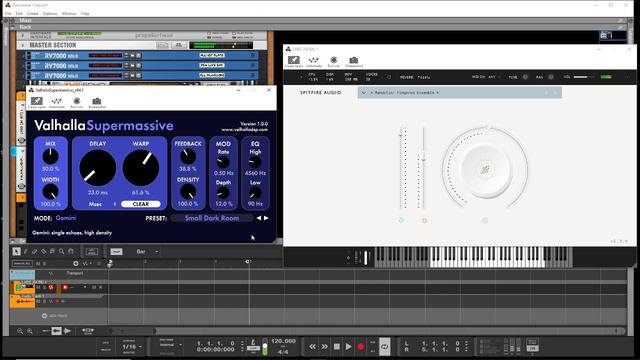
Task: Click the www.valhalladsp.com link
Action: 245,129
